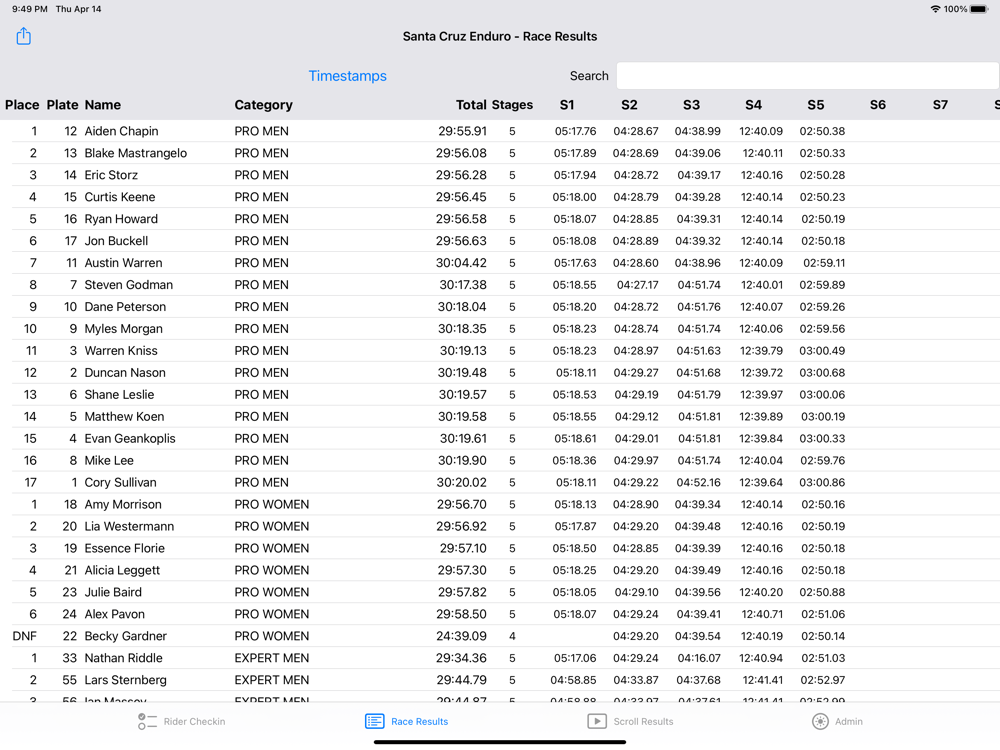Viewport: 1000px width, 750px height.
Task: Click the Place column header
Action: pos(22,105)
